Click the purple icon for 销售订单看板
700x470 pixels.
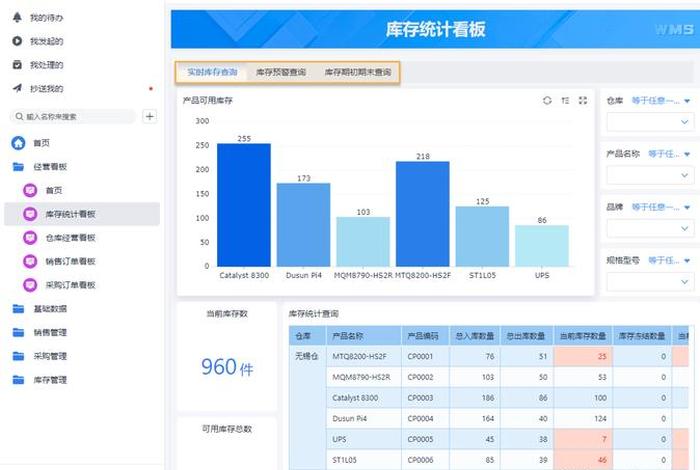pyautogui.click(x=30, y=261)
